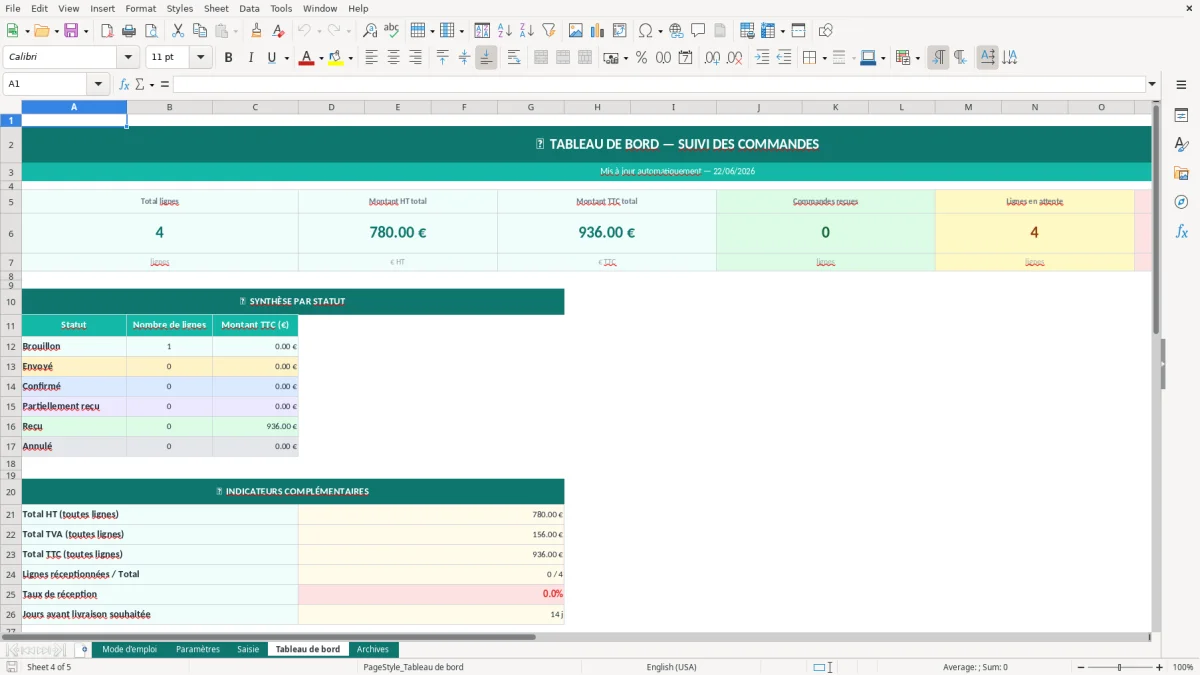1200x675 pixels.
Task: Open sidebar Gallery panel
Action: 1181,173
